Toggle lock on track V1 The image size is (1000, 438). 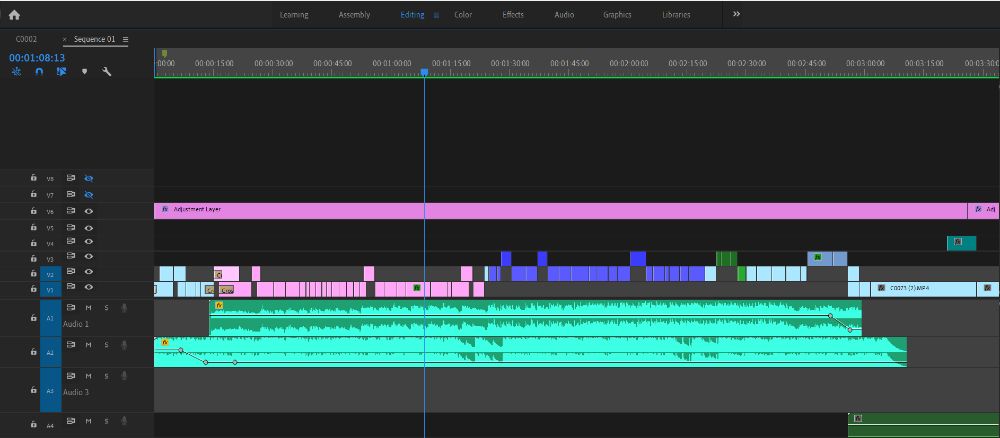[x=34, y=288]
